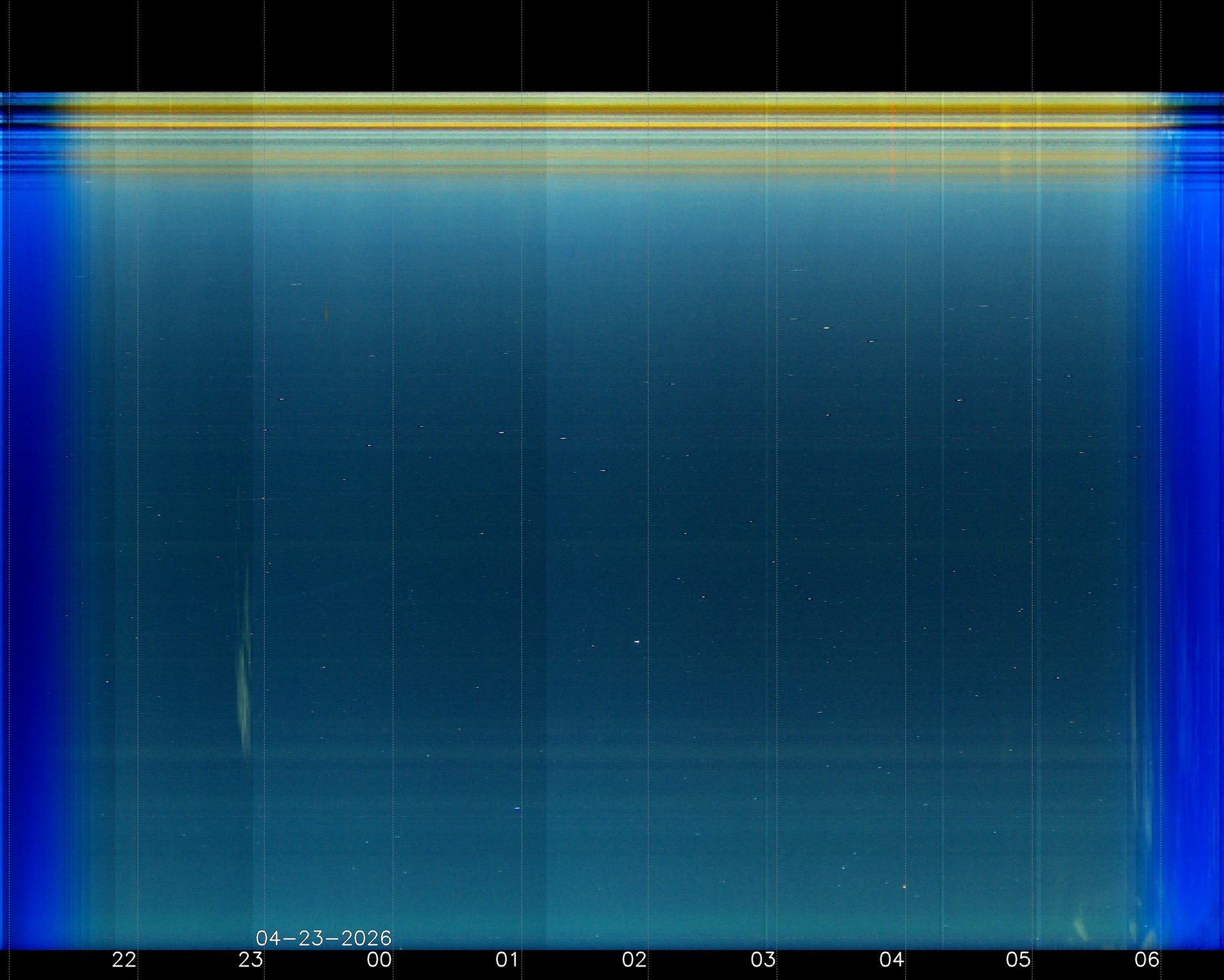The image size is (1224, 980).
Task: Click the 01 hour label
Action: (507, 959)
